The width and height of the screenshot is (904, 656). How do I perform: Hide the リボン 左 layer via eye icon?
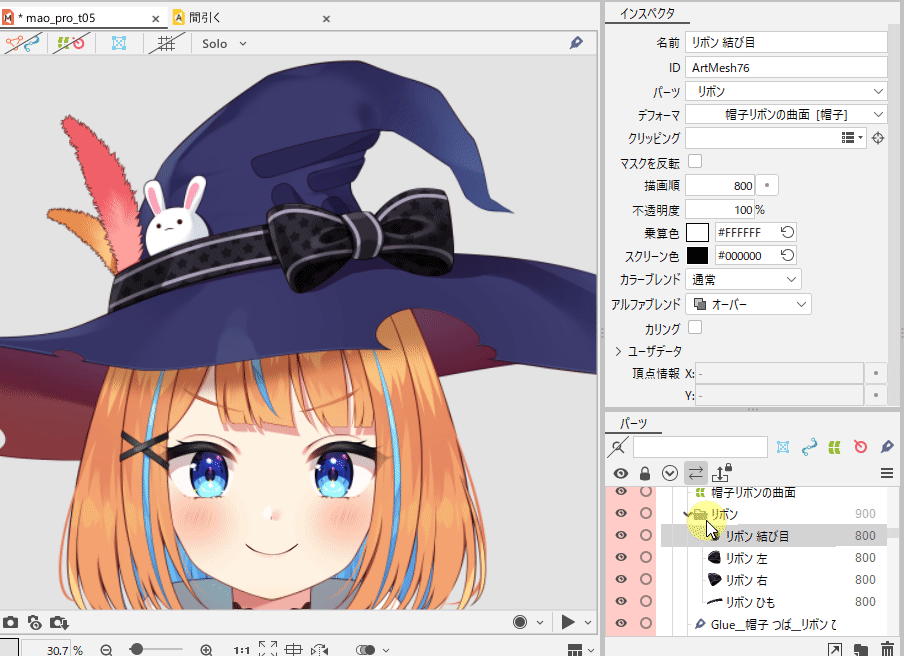pyautogui.click(x=621, y=558)
